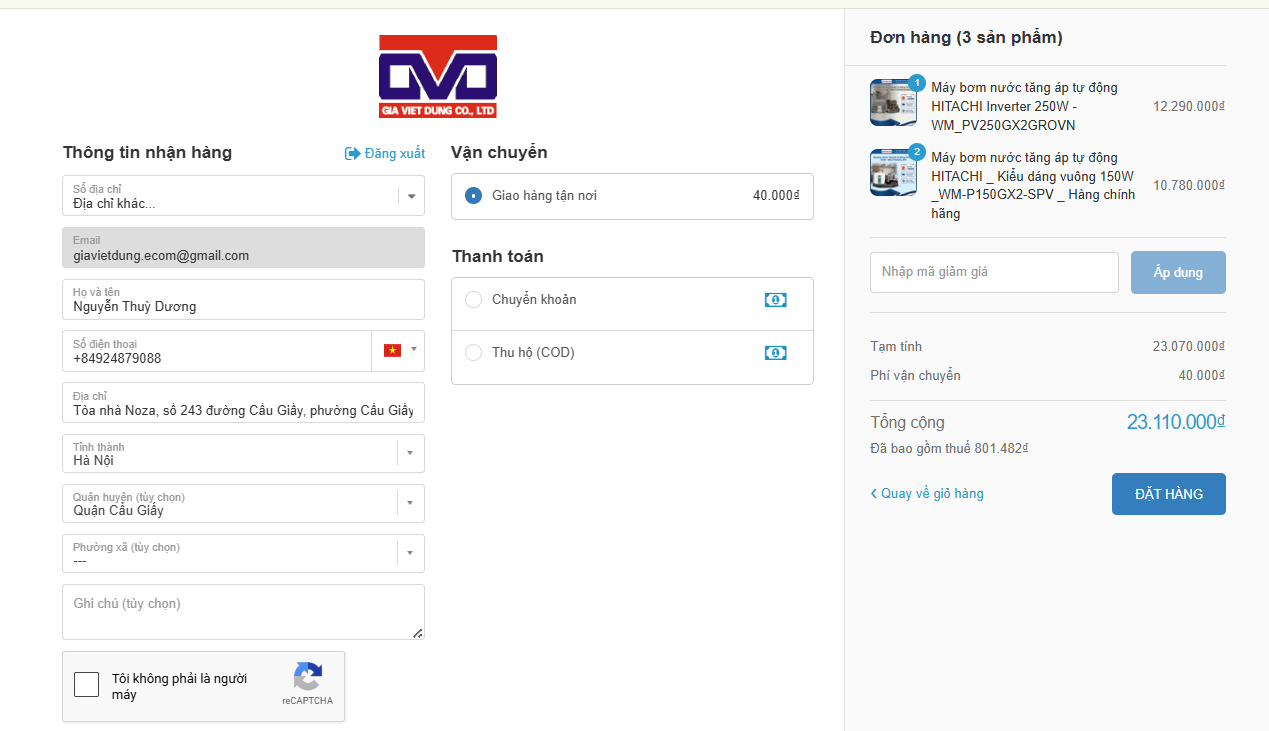Click price 12.290.000đ
1269x731 pixels.
1189,106
